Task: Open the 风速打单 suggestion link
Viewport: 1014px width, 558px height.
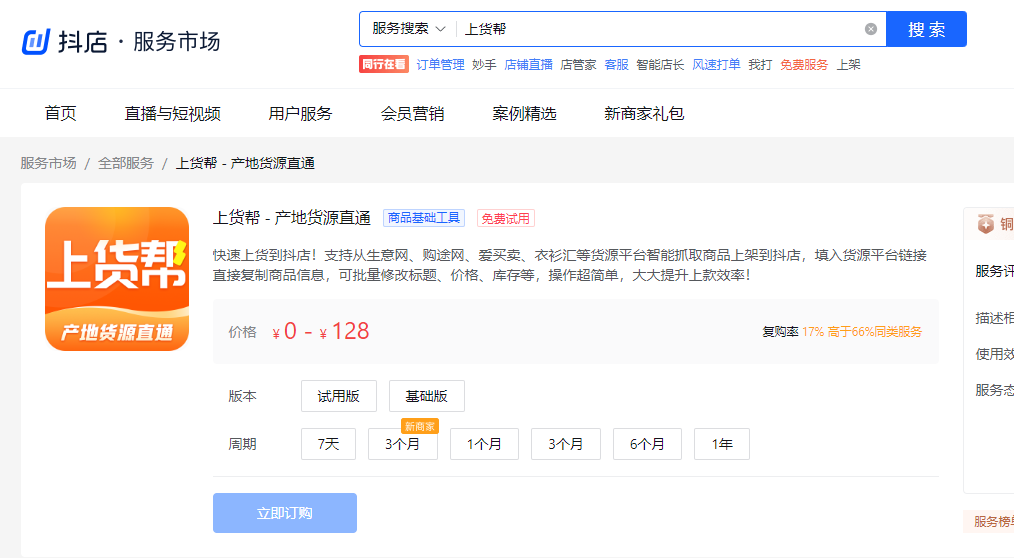Action: tap(716, 65)
